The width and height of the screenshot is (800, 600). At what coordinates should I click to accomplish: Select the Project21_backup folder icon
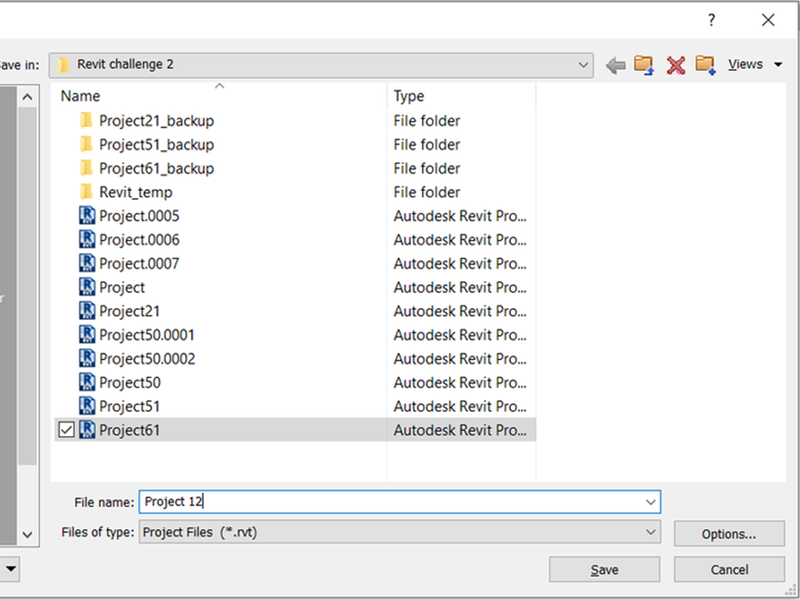86,120
